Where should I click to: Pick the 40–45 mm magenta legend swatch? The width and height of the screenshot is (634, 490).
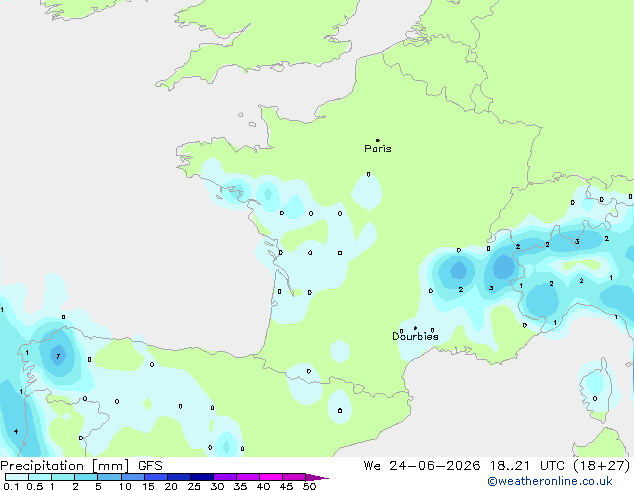tap(271, 477)
